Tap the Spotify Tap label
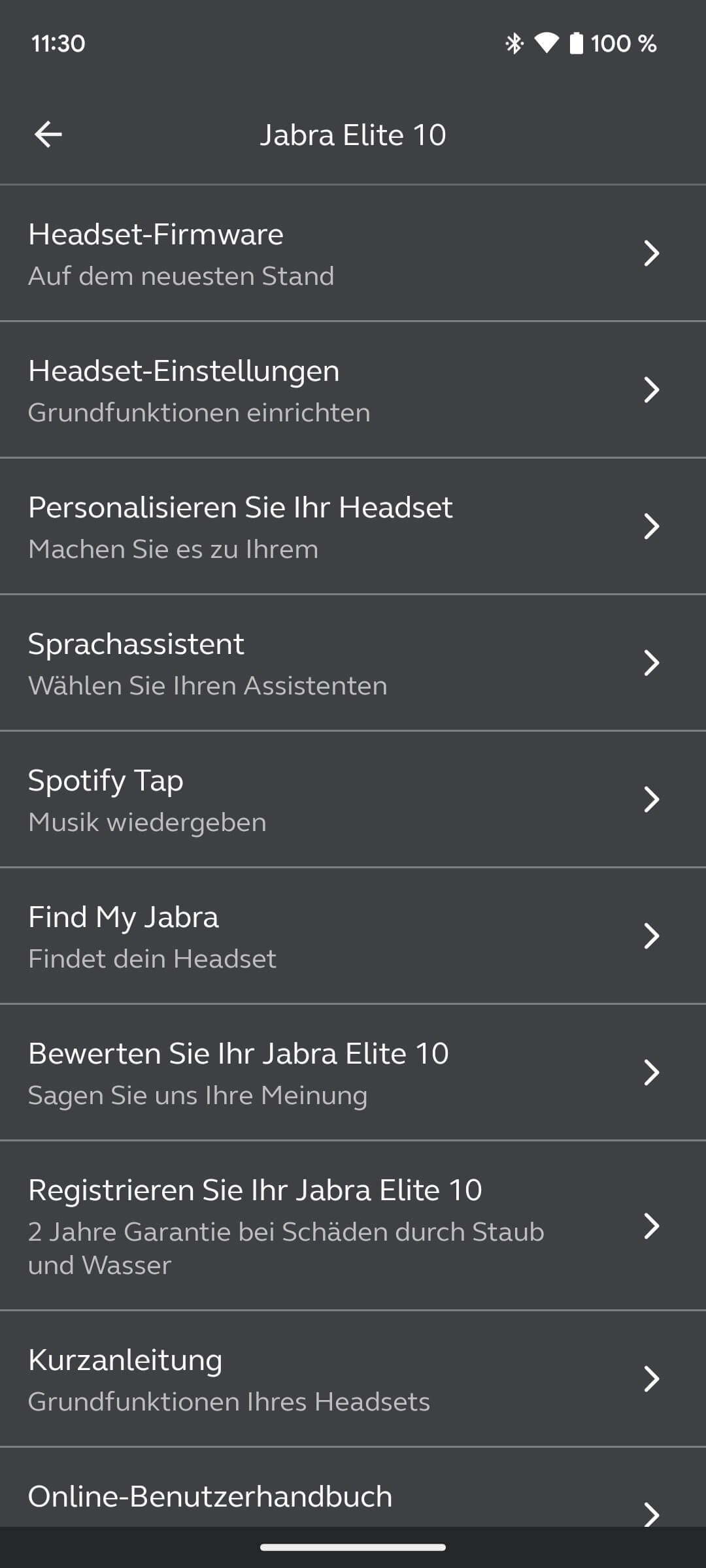Image resolution: width=706 pixels, height=1568 pixels. click(106, 781)
